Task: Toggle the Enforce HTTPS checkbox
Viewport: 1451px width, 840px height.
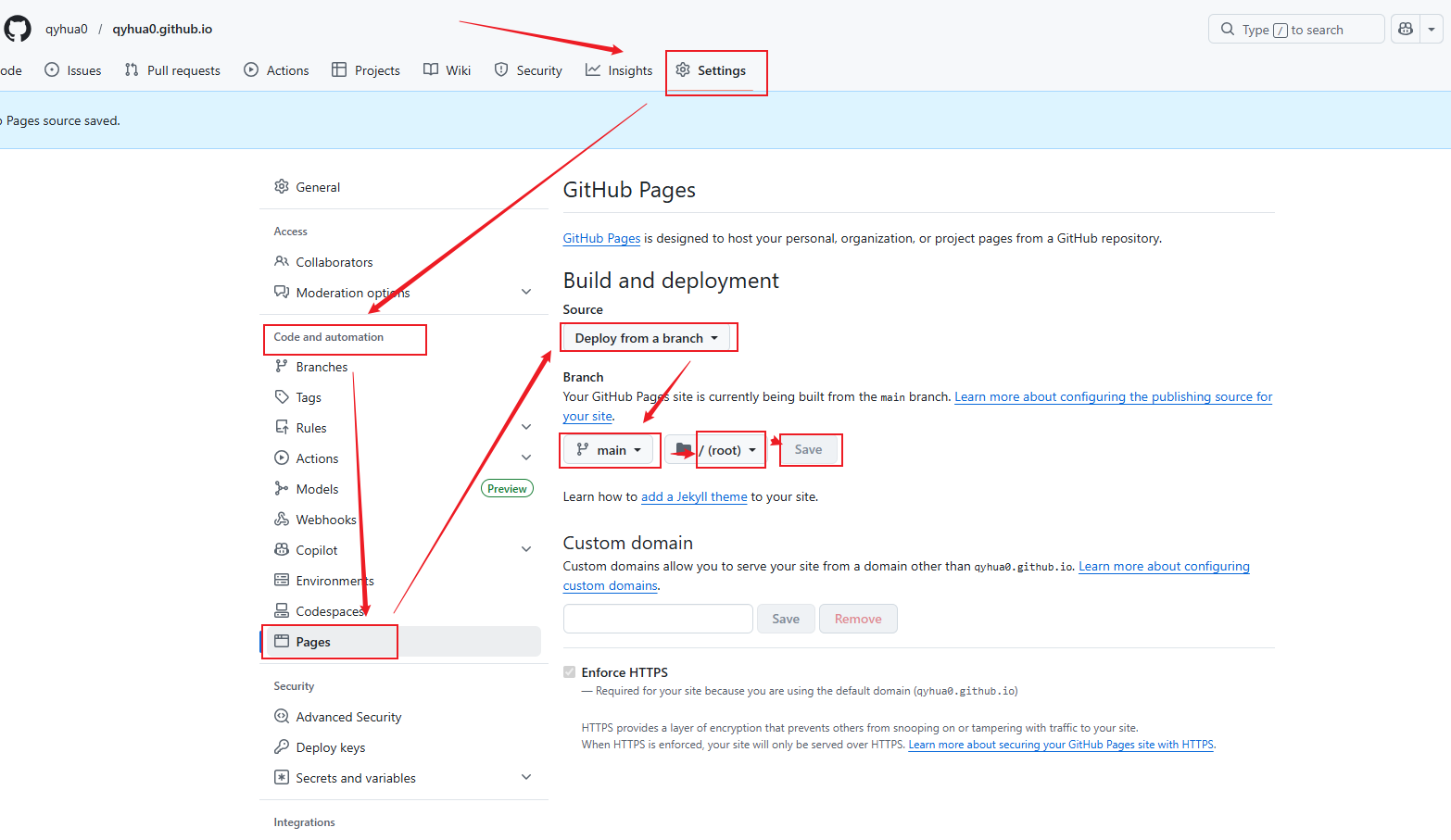Action: click(x=570, y=672)
